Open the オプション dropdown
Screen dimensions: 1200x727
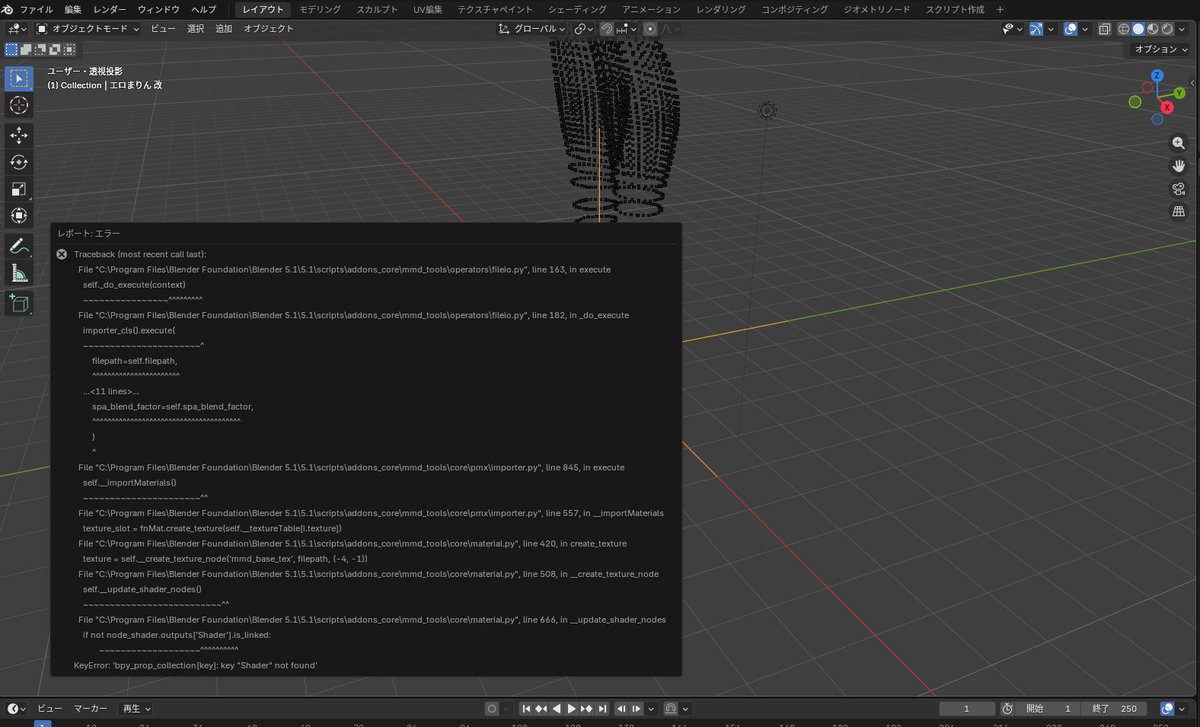click(1160, 49)
